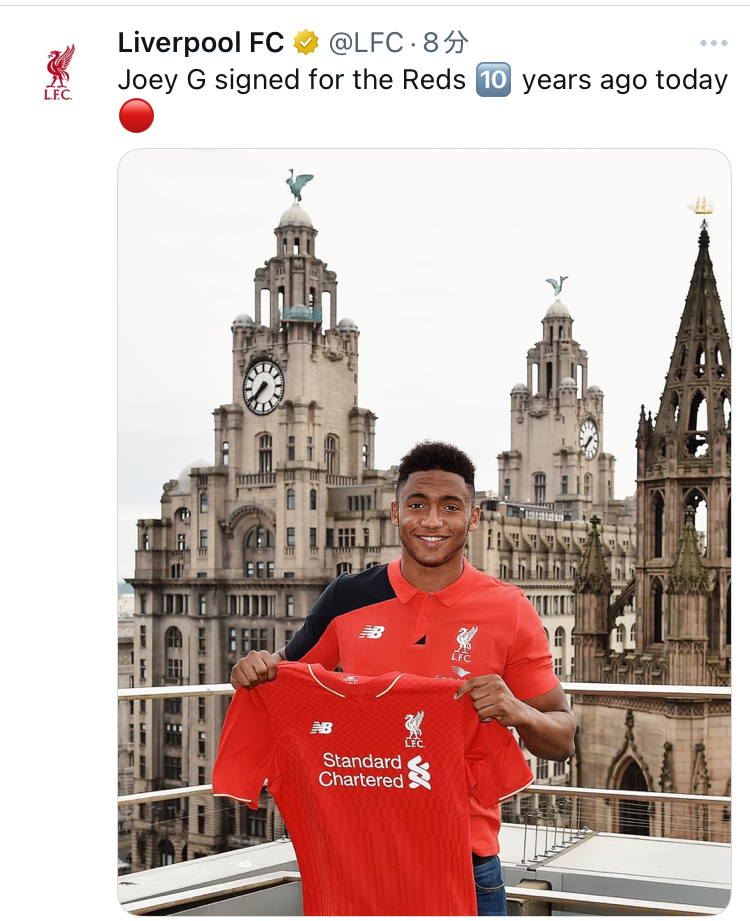Click the gold verified badge
Viewport: 750px width, 921px height.
pos(306,43)
